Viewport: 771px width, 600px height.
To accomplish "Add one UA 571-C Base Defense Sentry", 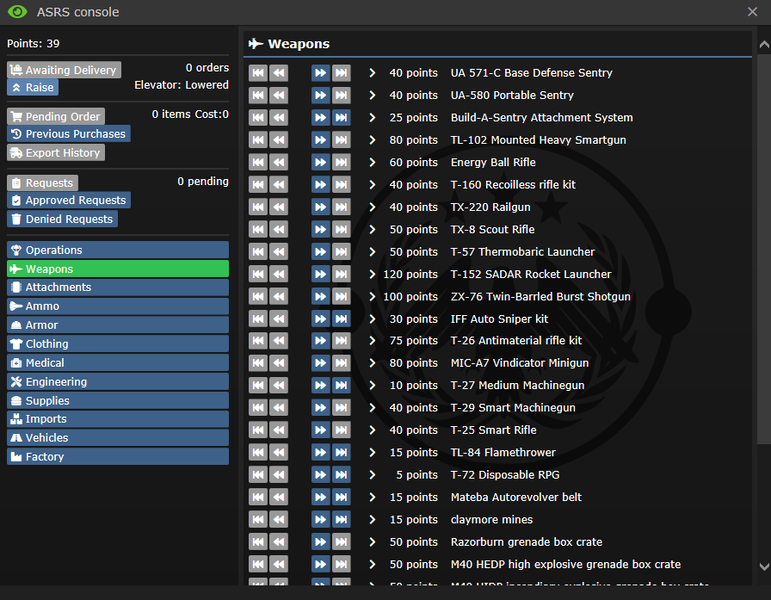I will 320,73.
